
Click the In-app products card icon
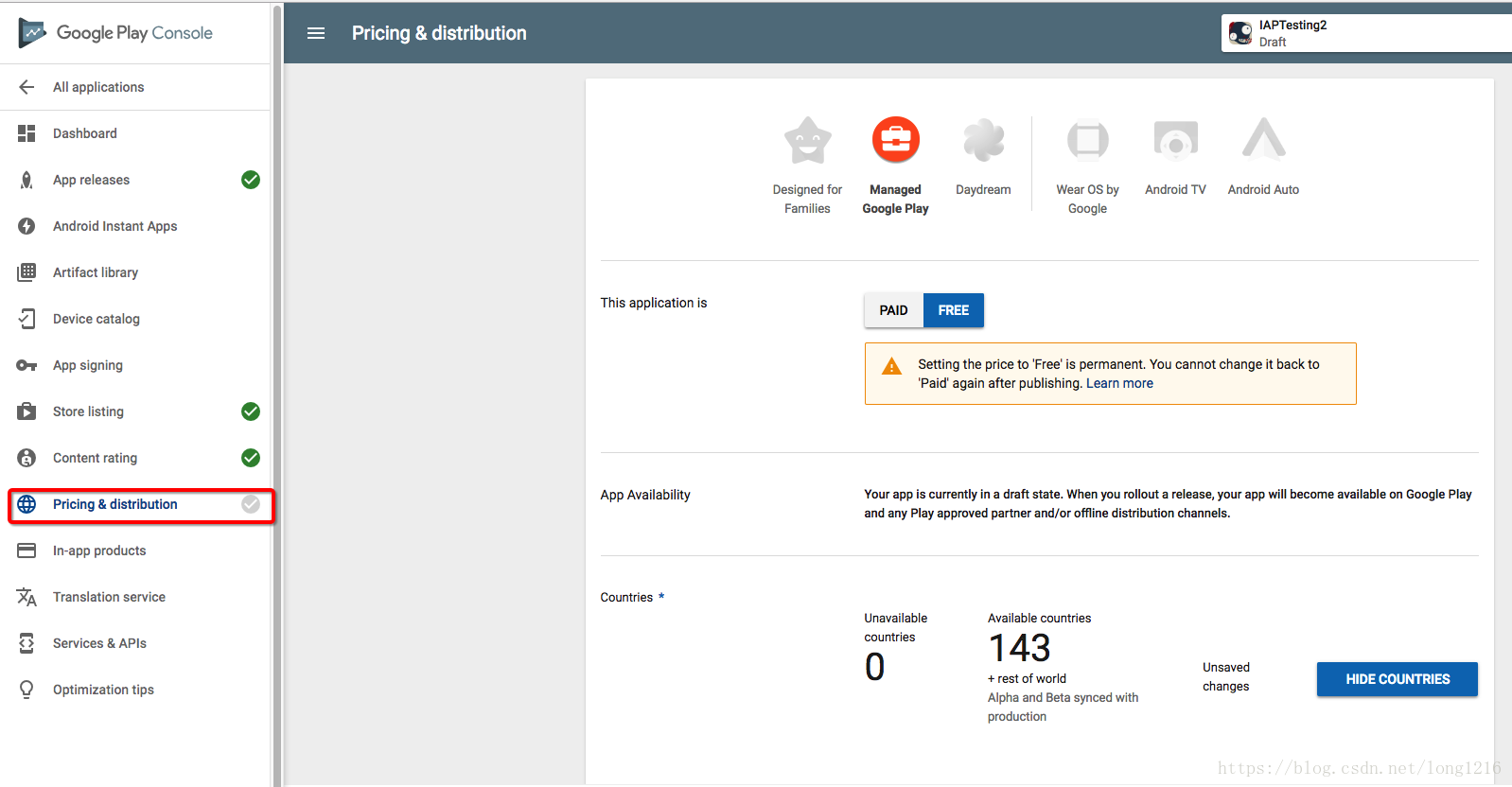click(26, 551)
